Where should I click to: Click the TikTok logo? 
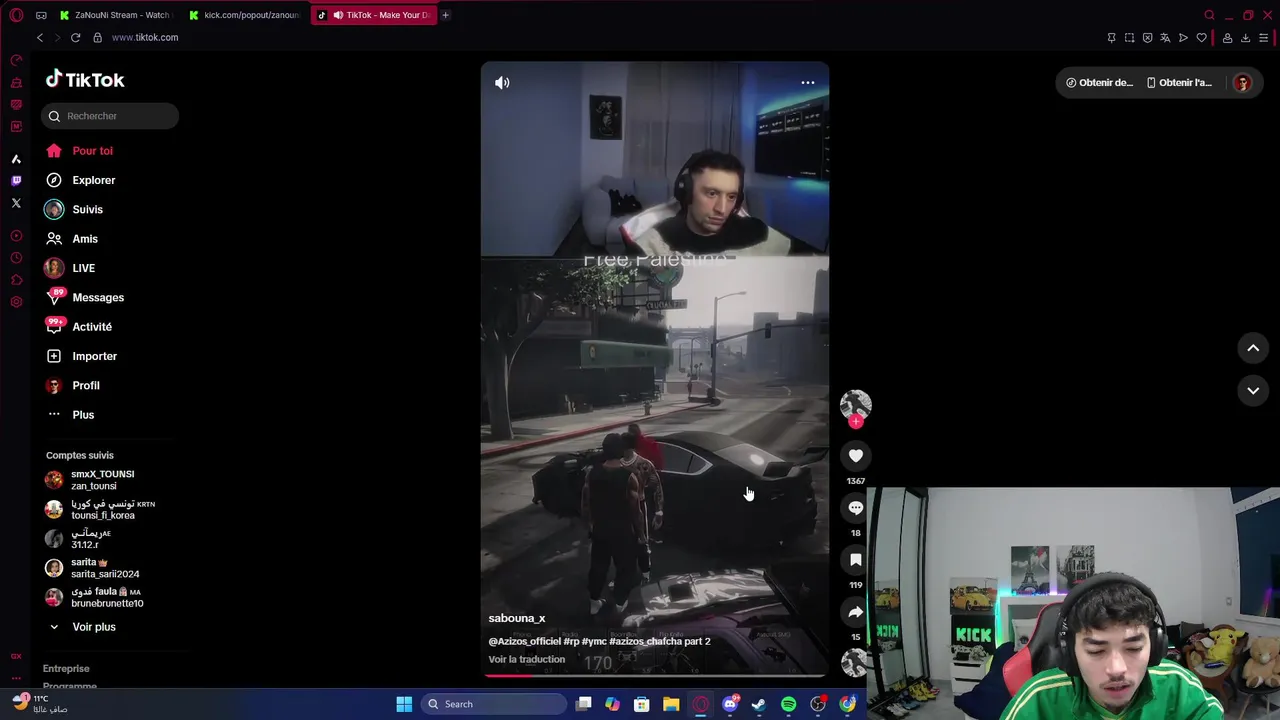click(85, 80)
